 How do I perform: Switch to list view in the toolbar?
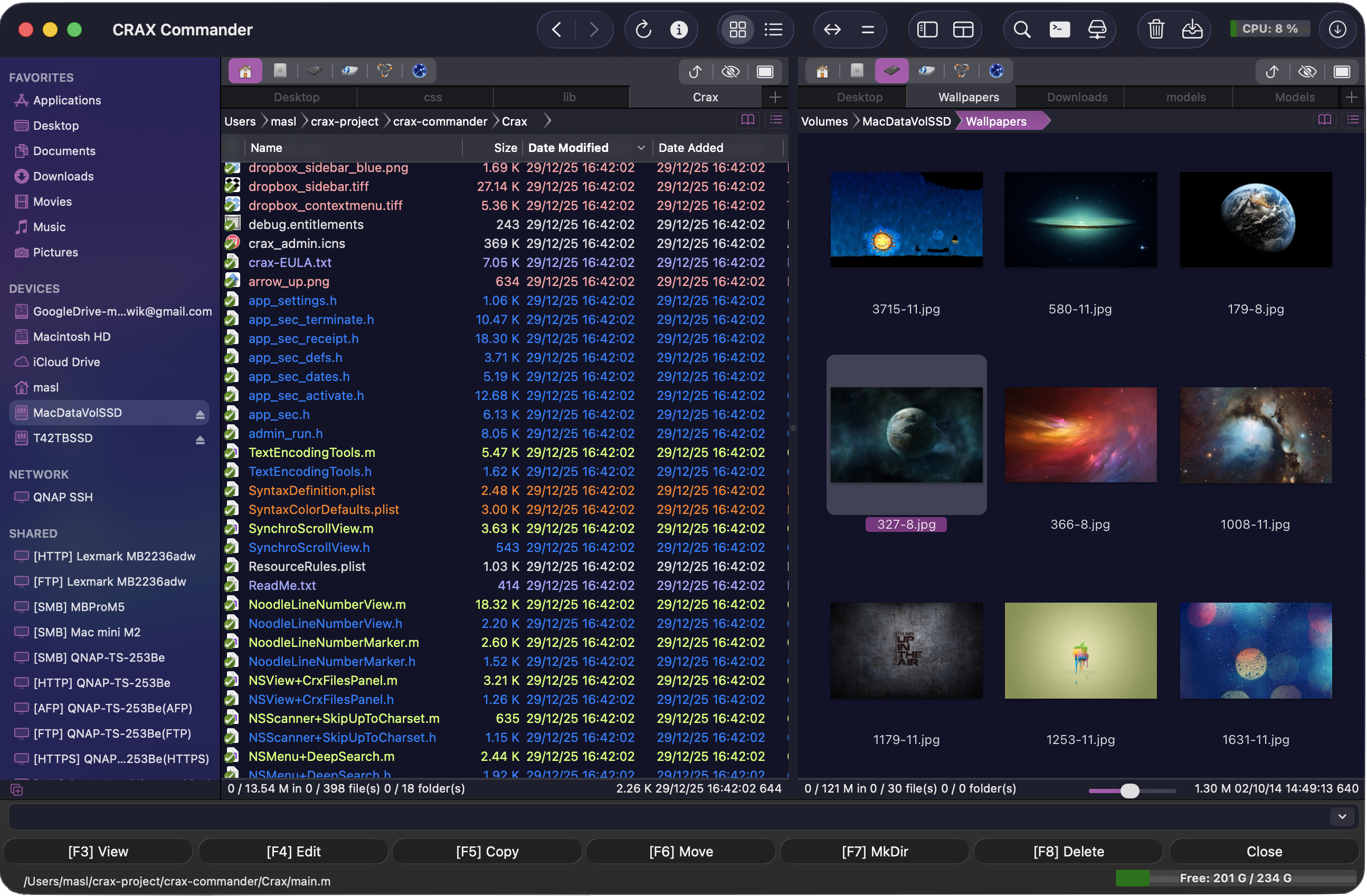tap(774, 30)
